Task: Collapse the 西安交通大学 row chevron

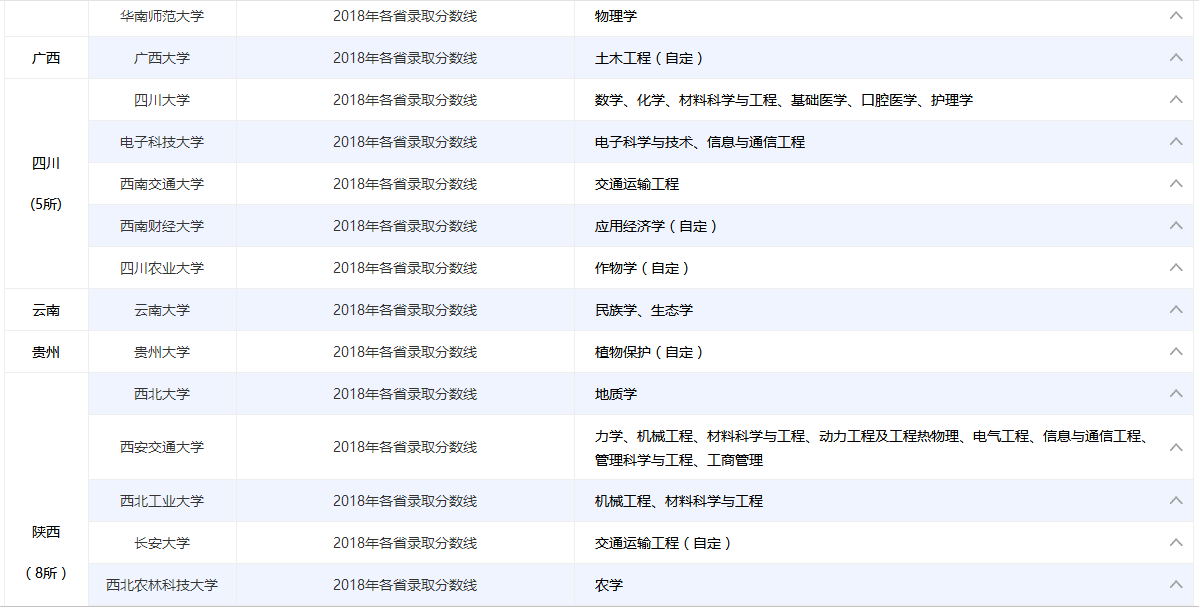Action: 1176,447
